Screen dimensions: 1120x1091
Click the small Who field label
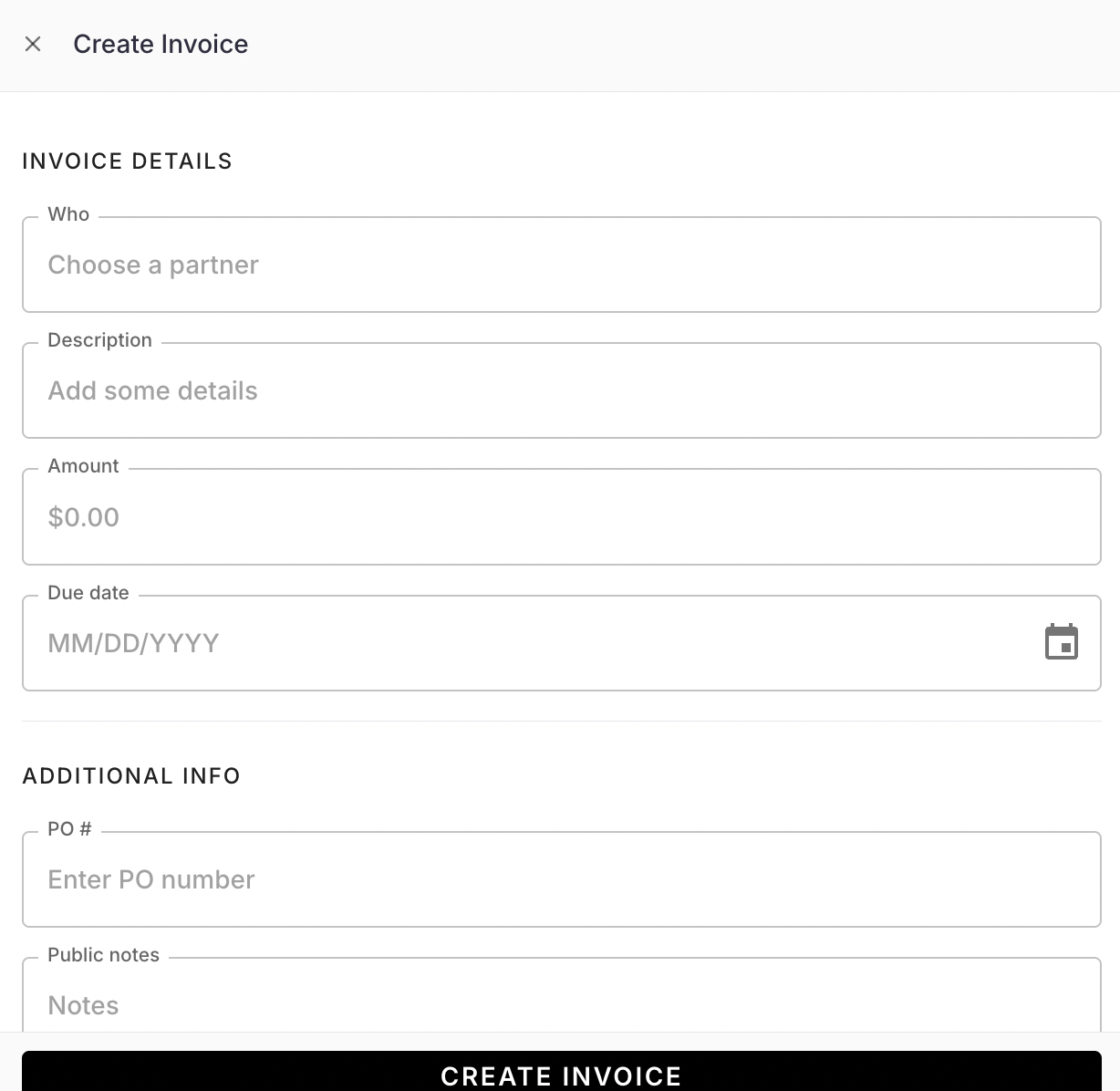coord(68,214)
